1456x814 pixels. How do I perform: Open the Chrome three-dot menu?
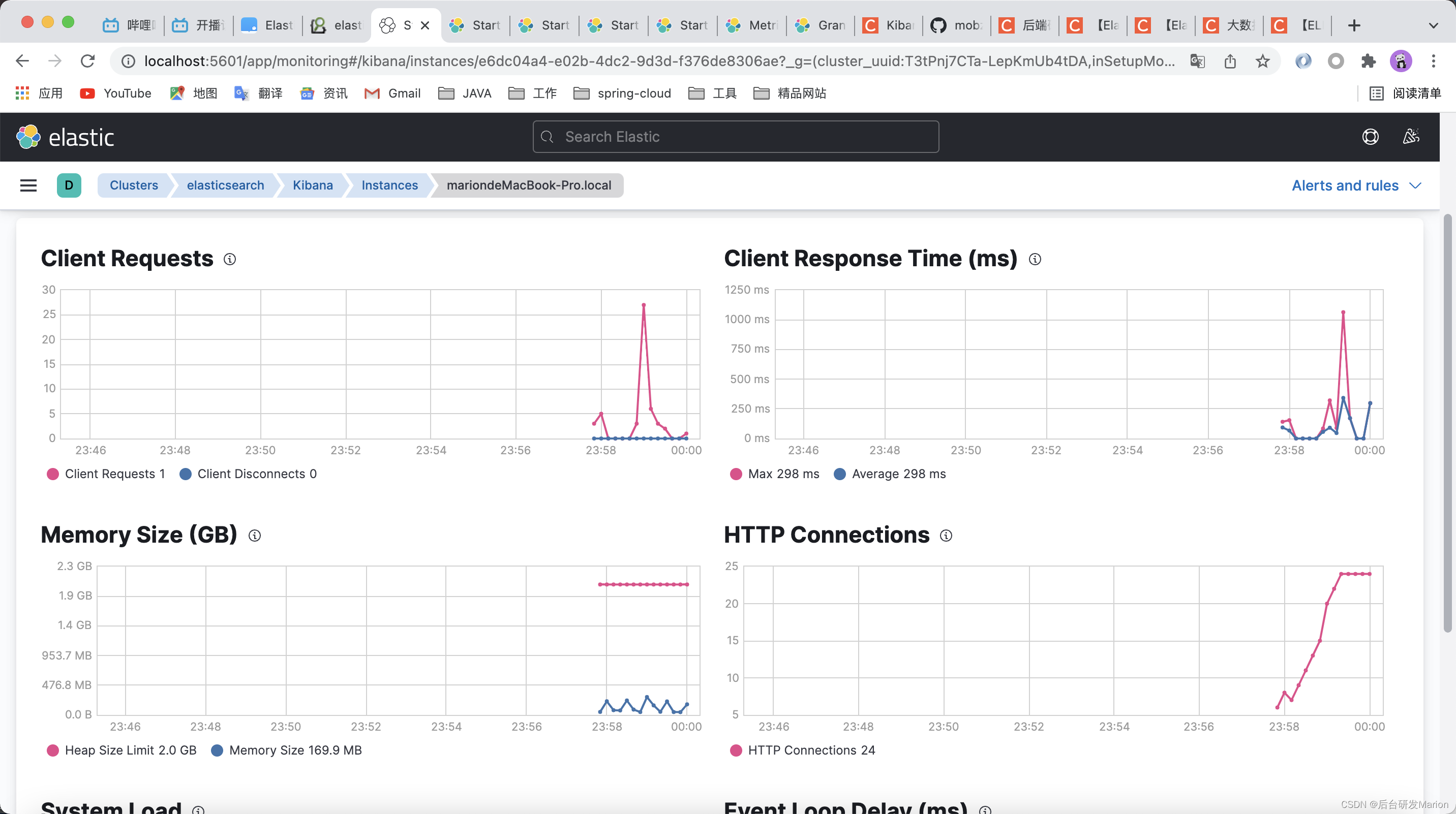click(x=1433, y=61)
